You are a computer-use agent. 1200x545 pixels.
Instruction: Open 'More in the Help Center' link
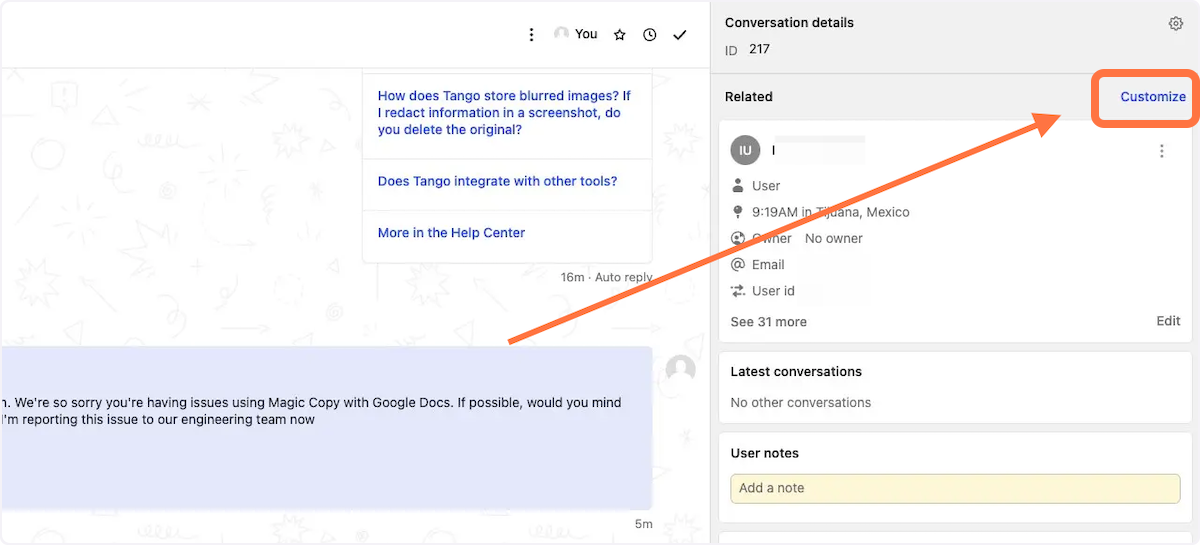[451, 233]
